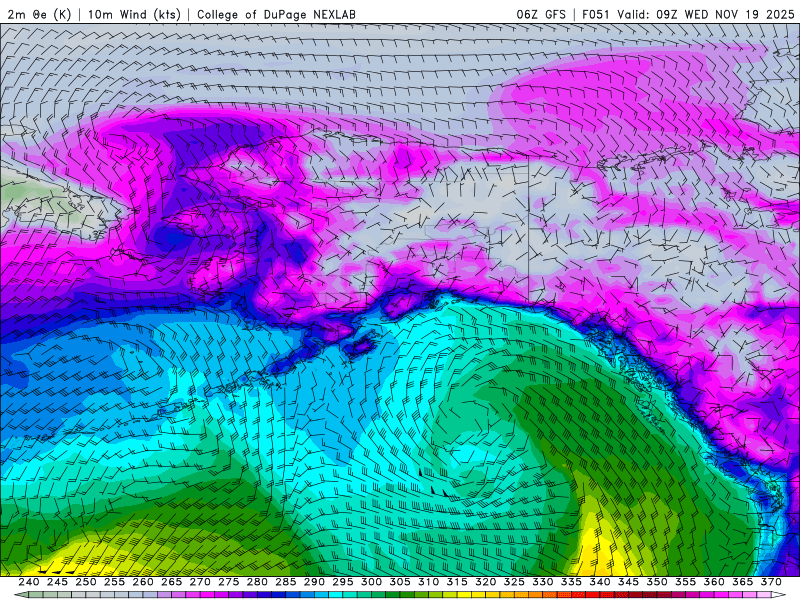Select the 285 colorbar scale label

(x=286, y=582)
